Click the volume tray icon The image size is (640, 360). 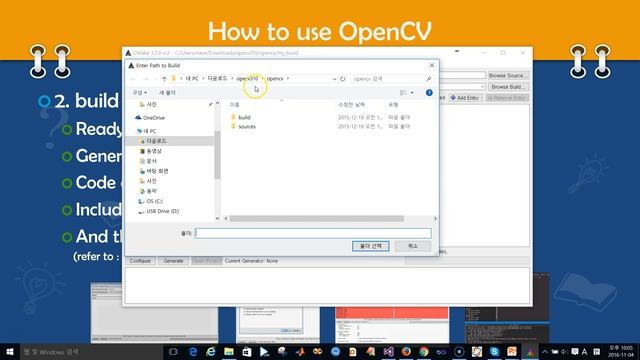[564, 351]
